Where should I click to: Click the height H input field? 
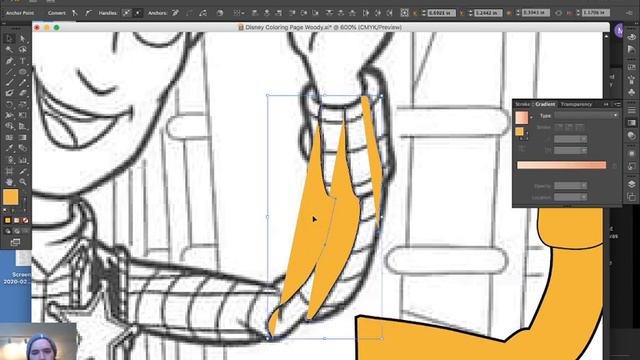click(596, 13)
